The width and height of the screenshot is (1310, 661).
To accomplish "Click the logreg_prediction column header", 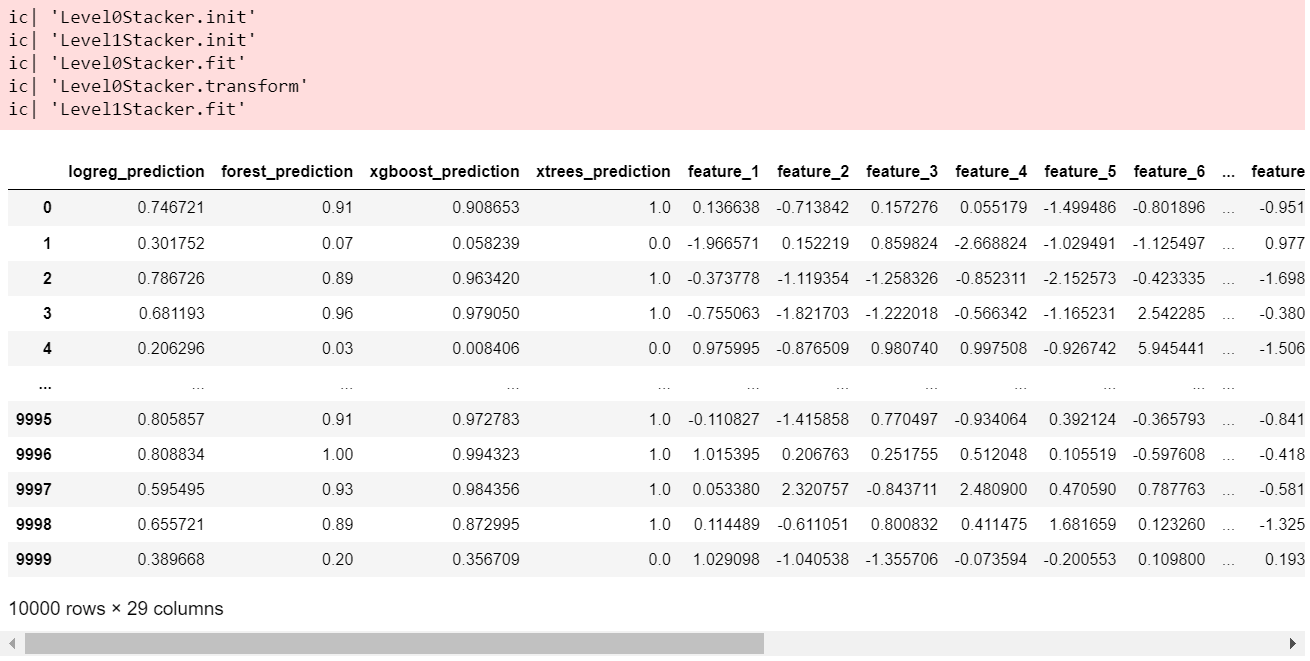I will pos(136,172).
